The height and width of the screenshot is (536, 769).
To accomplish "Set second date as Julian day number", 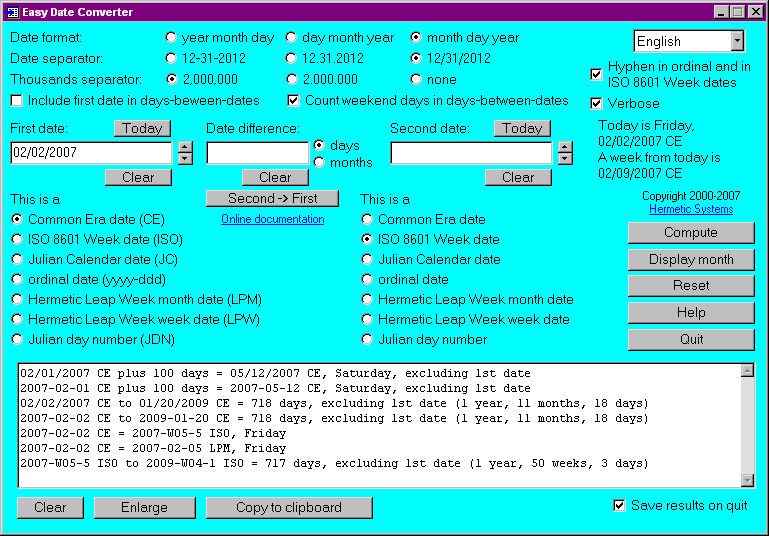I will pyautogui.click(x=367, y=339).
